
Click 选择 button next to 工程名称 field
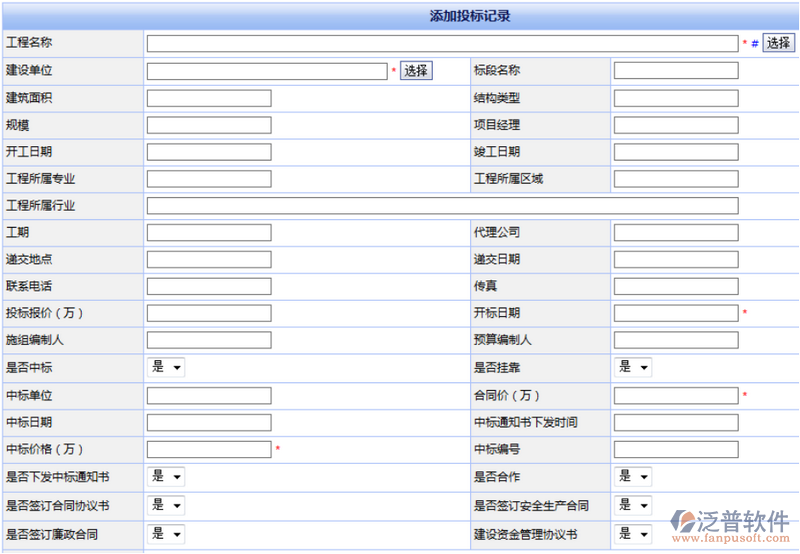click(778, 43)
